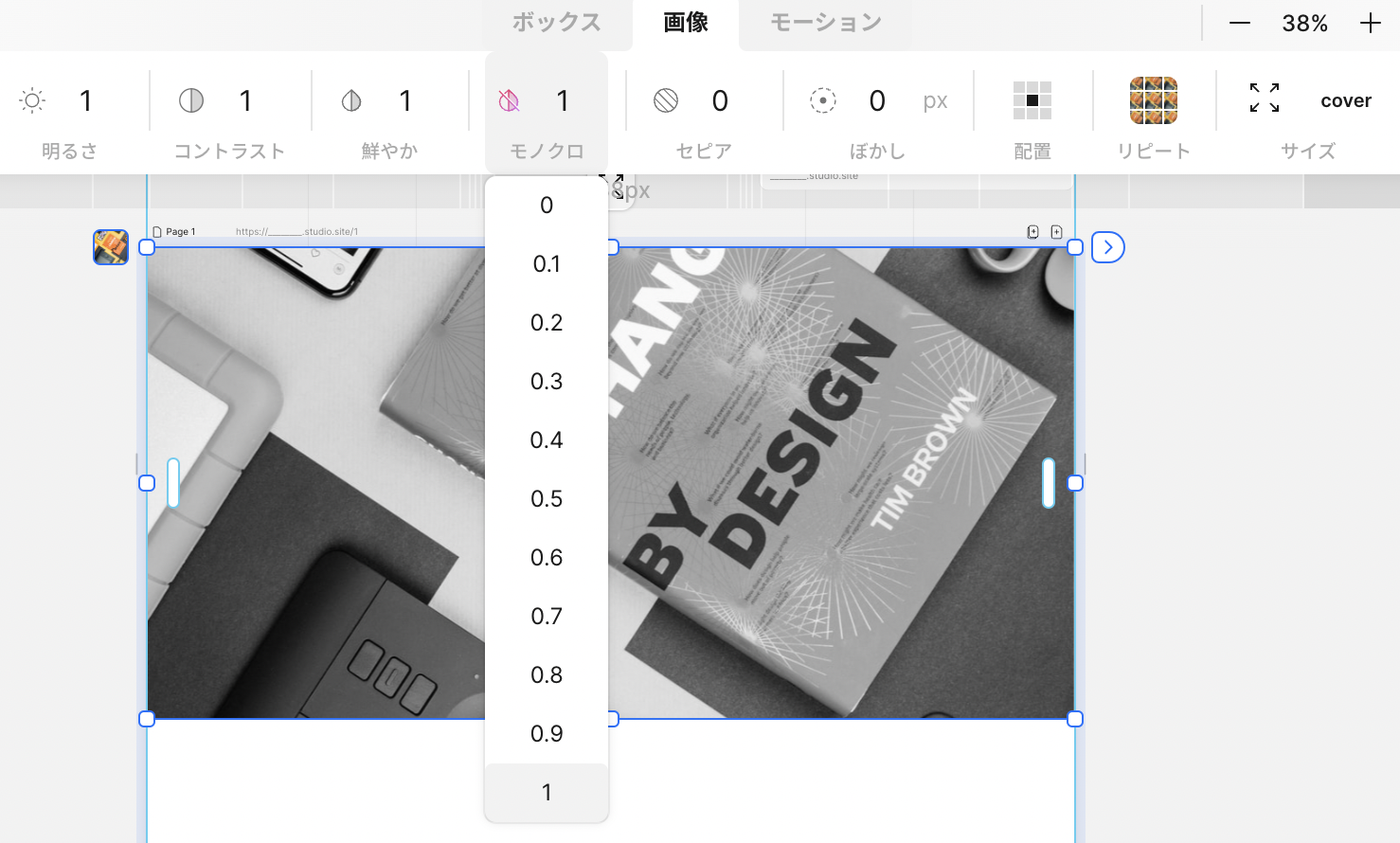
Task: Select 0.2 in the monochrome dropdown
Action: coord(547,323)
